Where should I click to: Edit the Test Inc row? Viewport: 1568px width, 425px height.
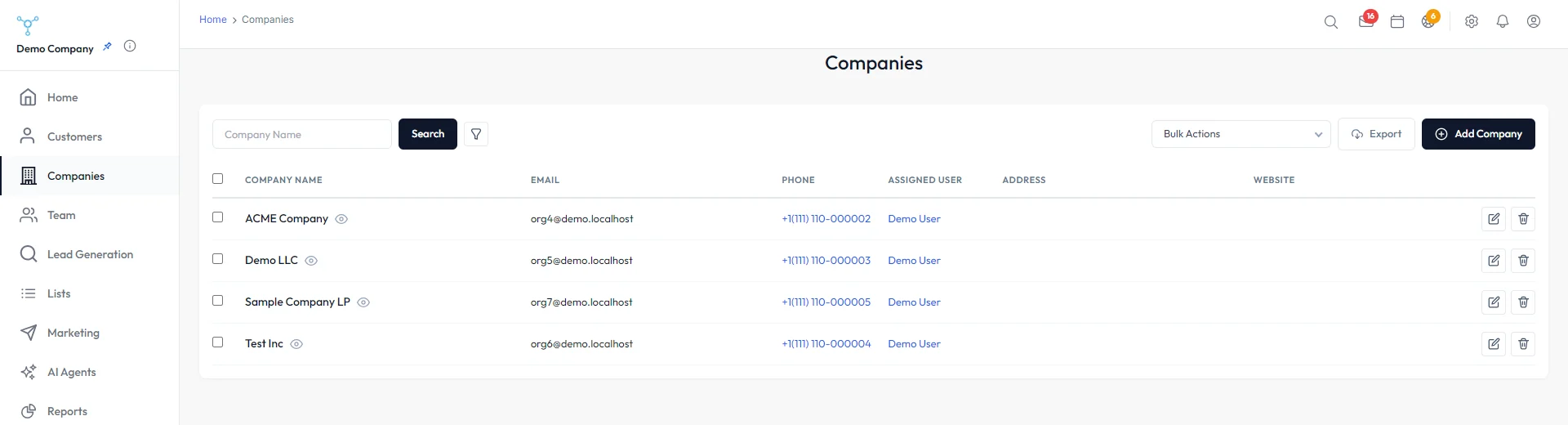[x=1494, y=344]
